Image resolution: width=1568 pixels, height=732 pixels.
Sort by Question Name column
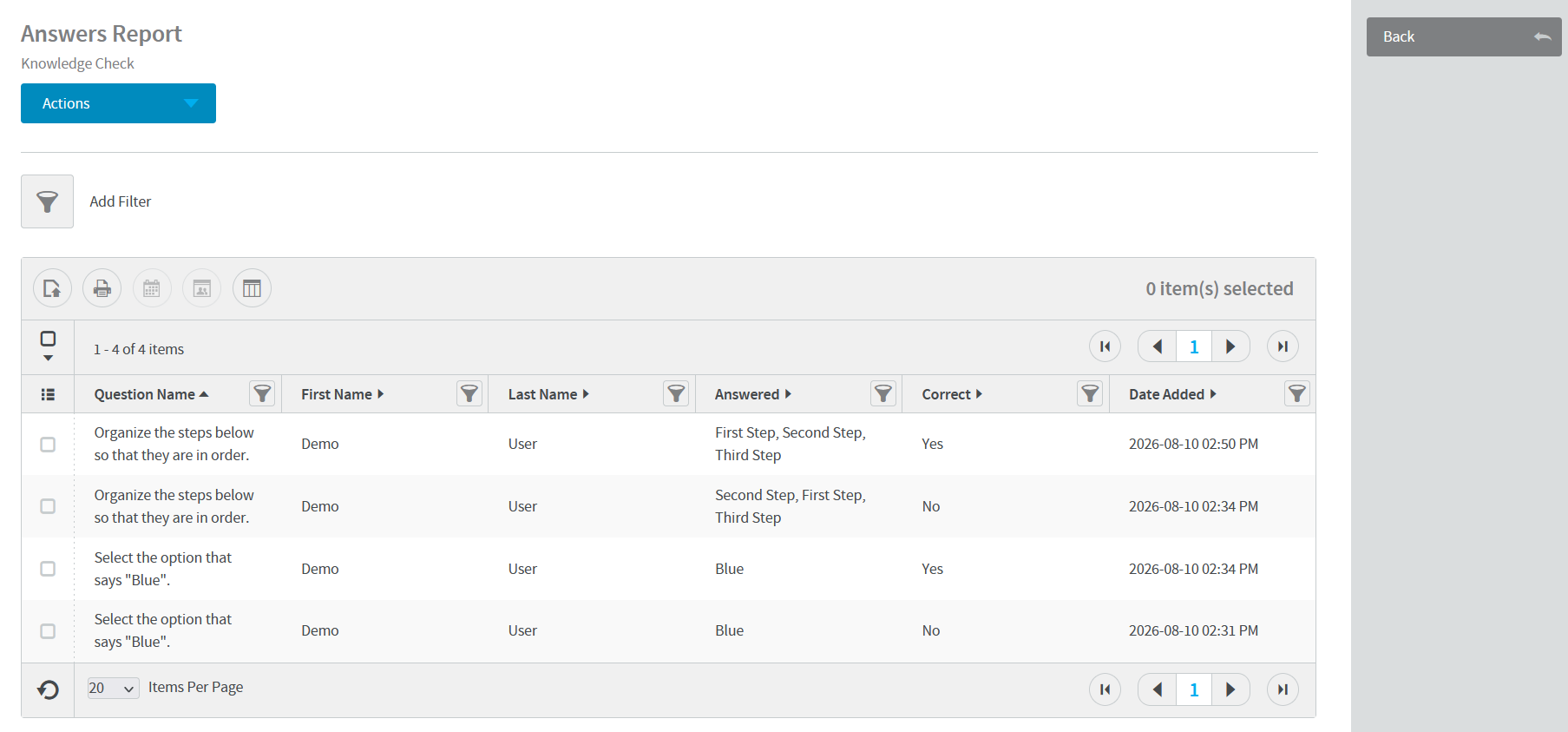(x=151, y=394)
